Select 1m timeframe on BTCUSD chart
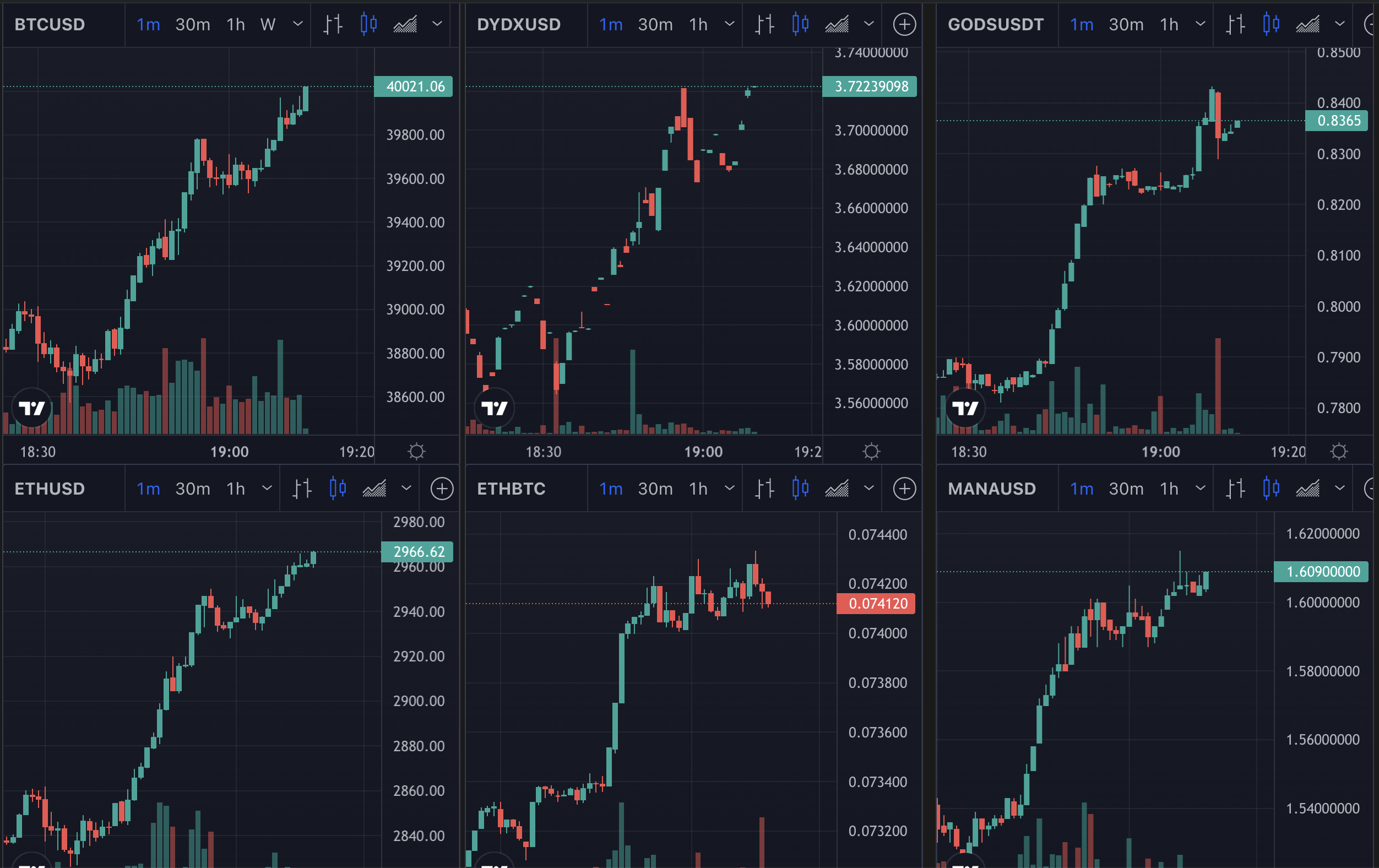The height and width of the screenshot is (868, 1379). 148,25
